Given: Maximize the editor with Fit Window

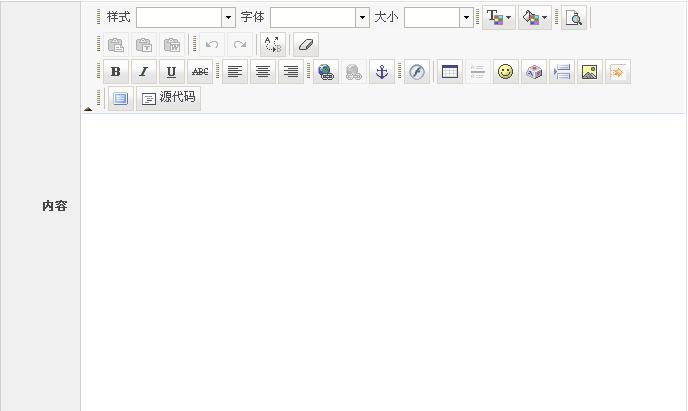Looking at the screenshot, I should [121, 98].
